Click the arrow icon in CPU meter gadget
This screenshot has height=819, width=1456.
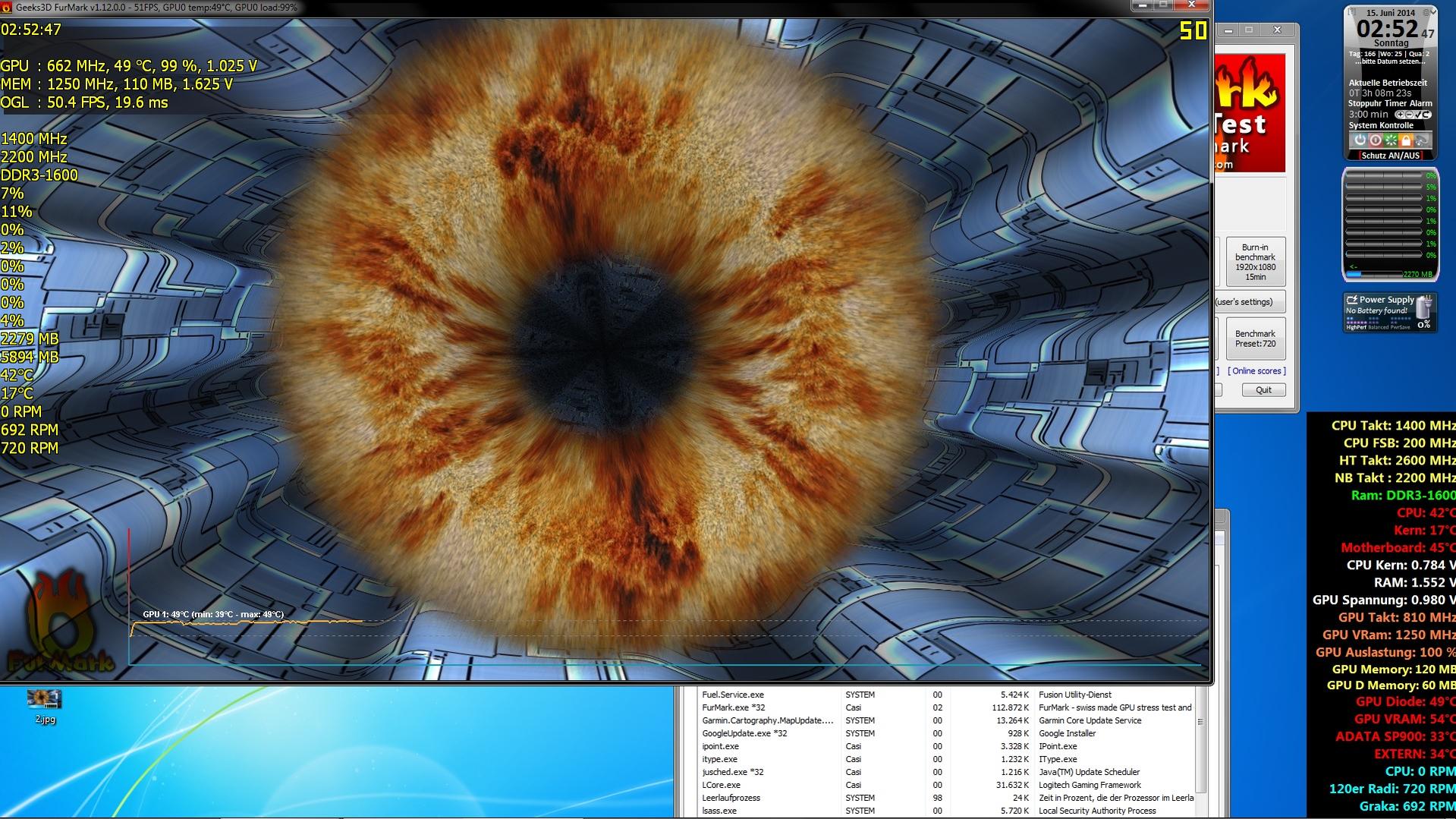[1354, 266]
